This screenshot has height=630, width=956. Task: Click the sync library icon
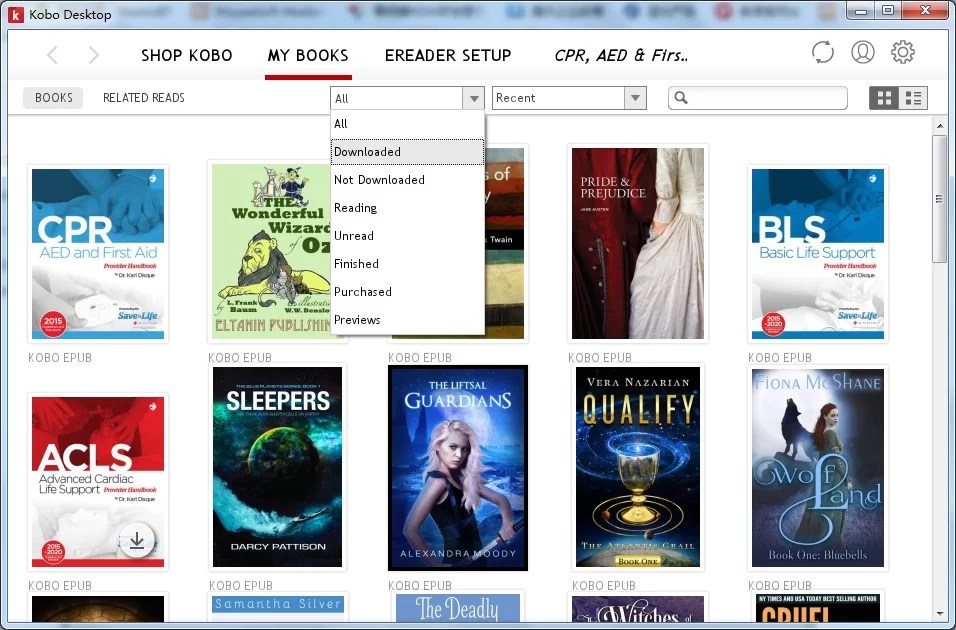pyautogui.click(x=822, y=51)
